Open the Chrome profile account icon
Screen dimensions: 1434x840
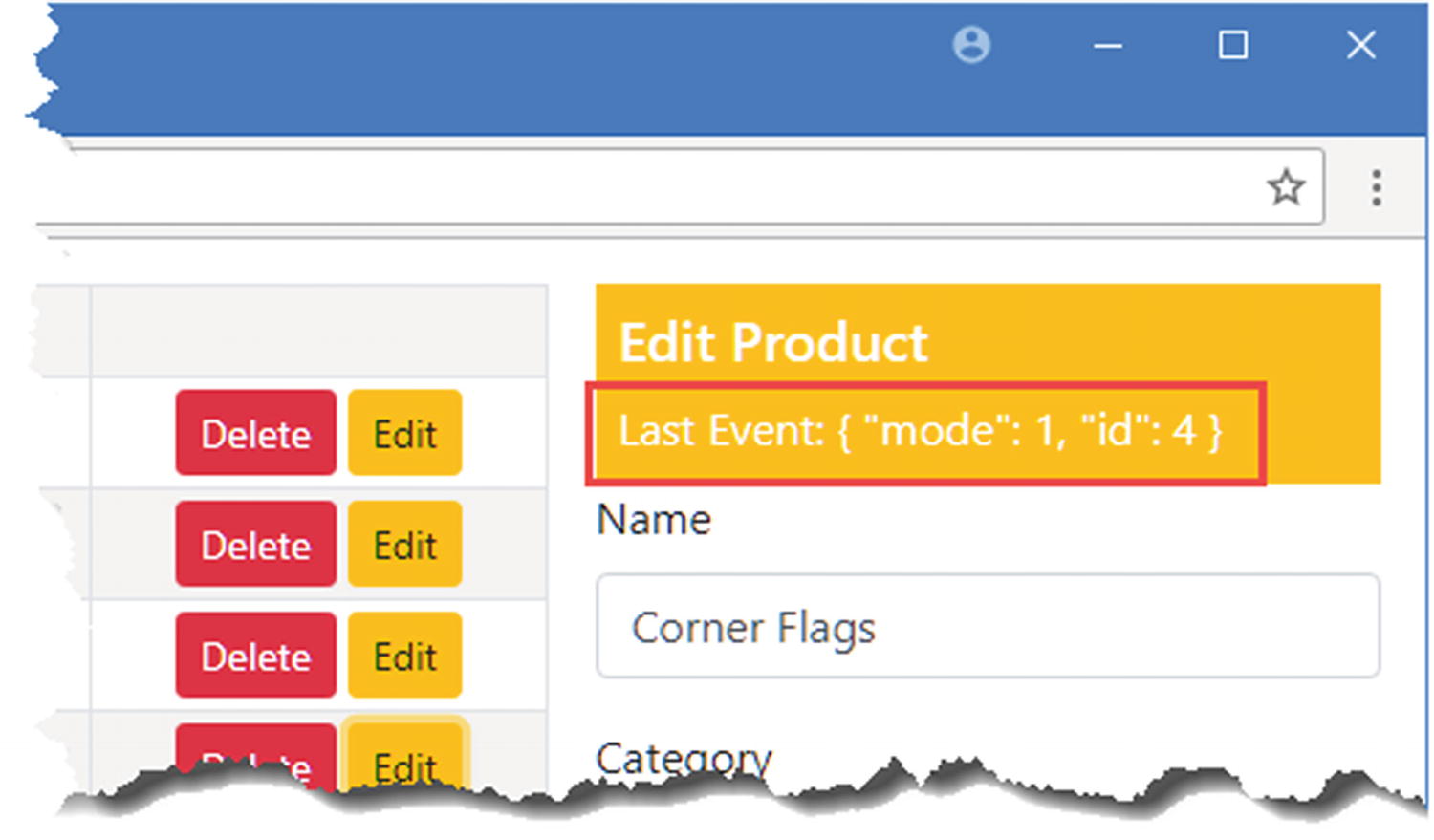(x=971, y=45)
